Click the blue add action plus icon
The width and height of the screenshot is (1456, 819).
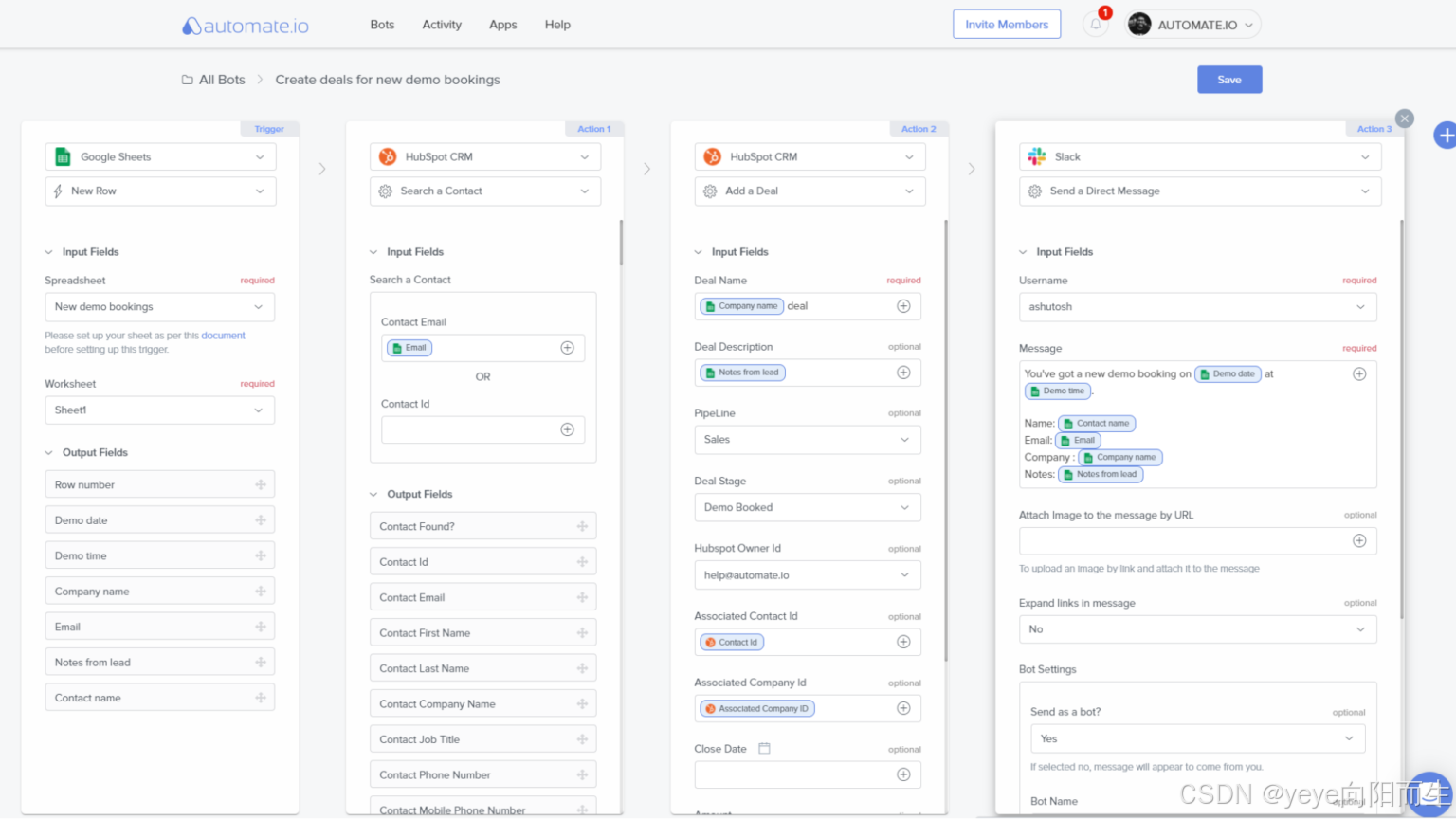pos(1446,136)
